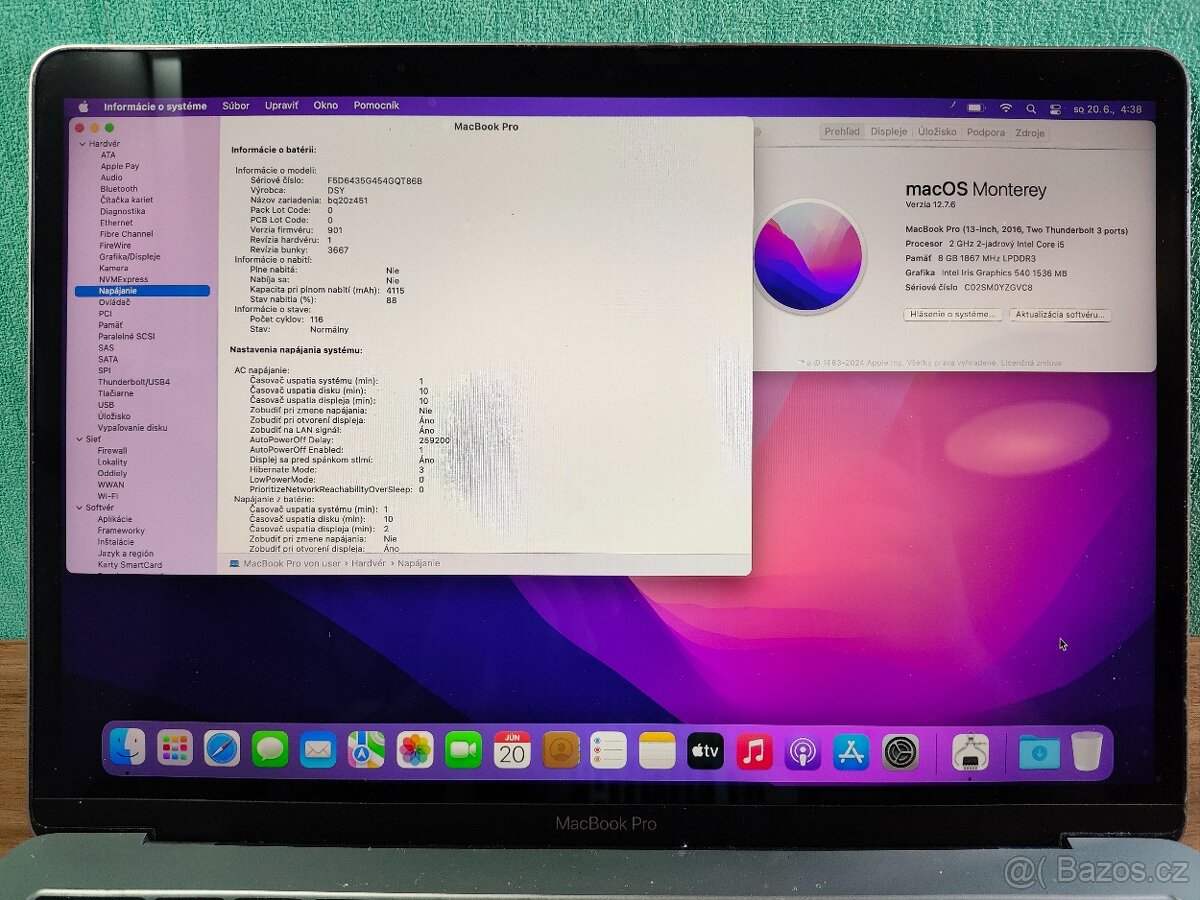1200x900 pixels.
Task: Select Grafika/Displeje in the sidebar
Action: pos(129,257)
